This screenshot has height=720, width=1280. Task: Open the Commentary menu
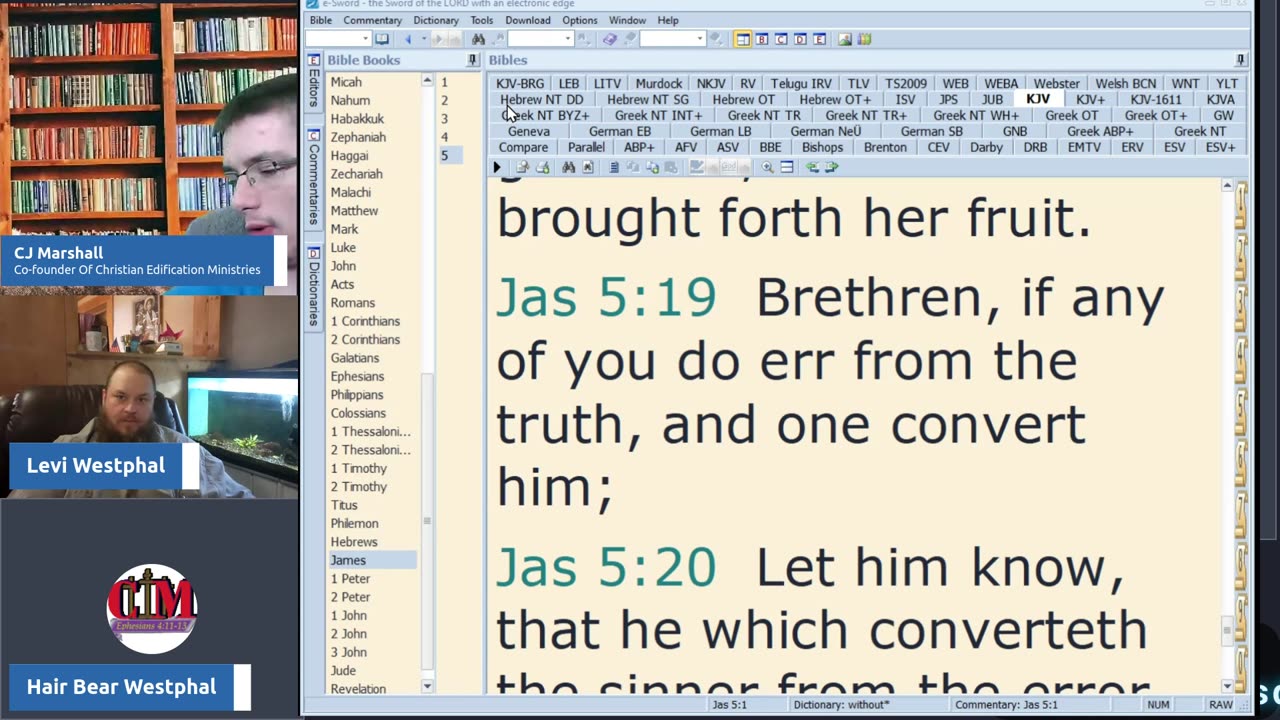372,20
